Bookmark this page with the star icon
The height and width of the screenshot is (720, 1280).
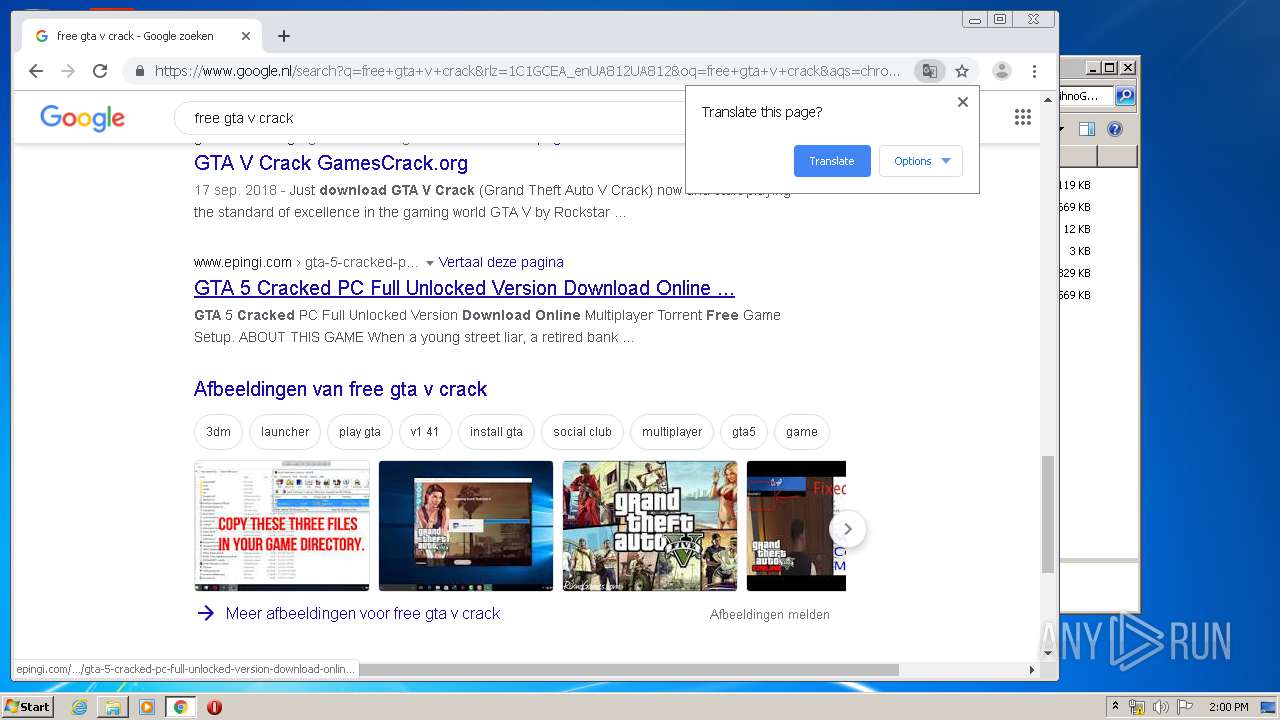(962, 71)
